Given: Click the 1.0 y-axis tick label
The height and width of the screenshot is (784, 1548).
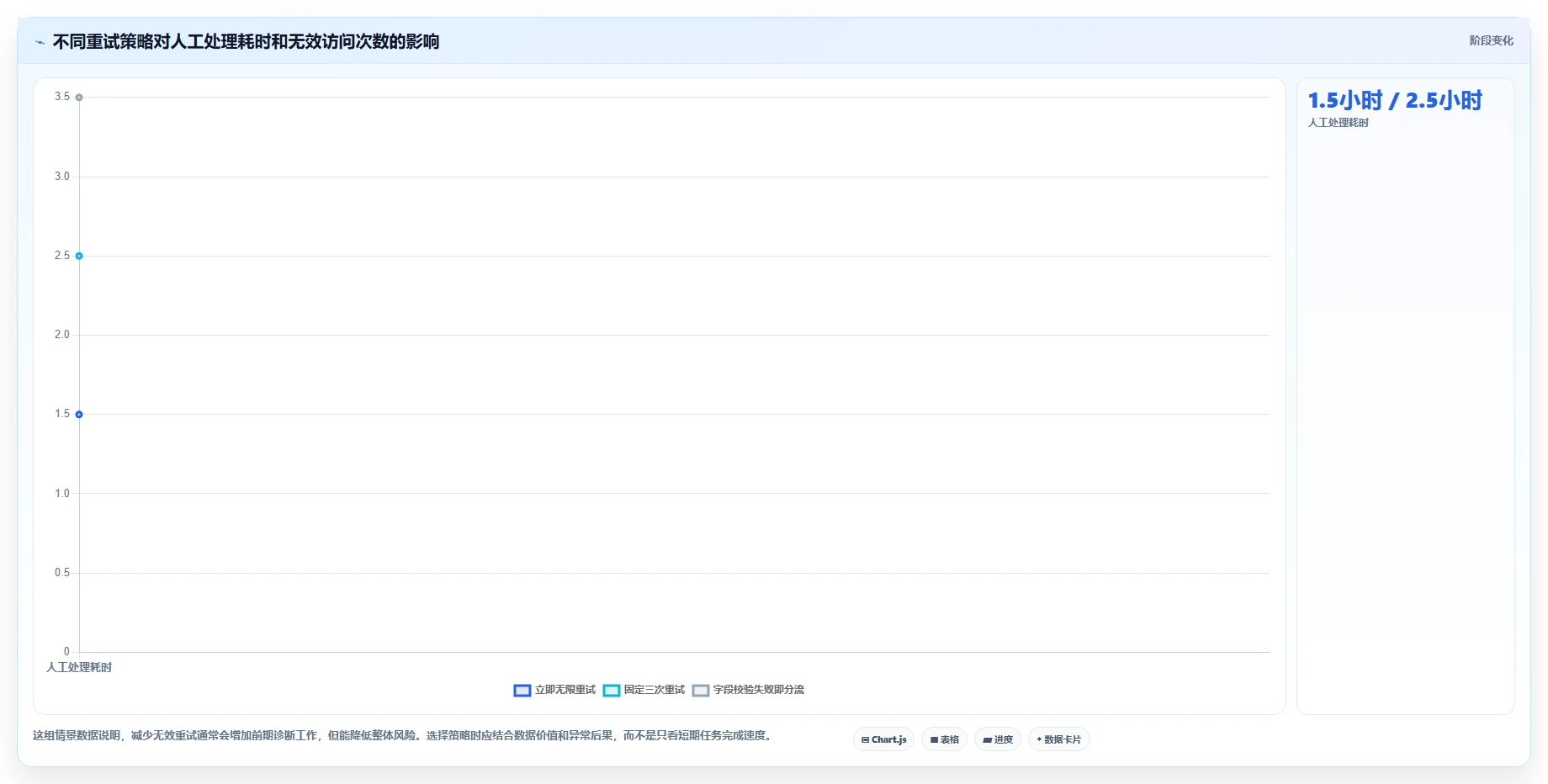Looking at the screenshot, I should (x=62, y=494).
